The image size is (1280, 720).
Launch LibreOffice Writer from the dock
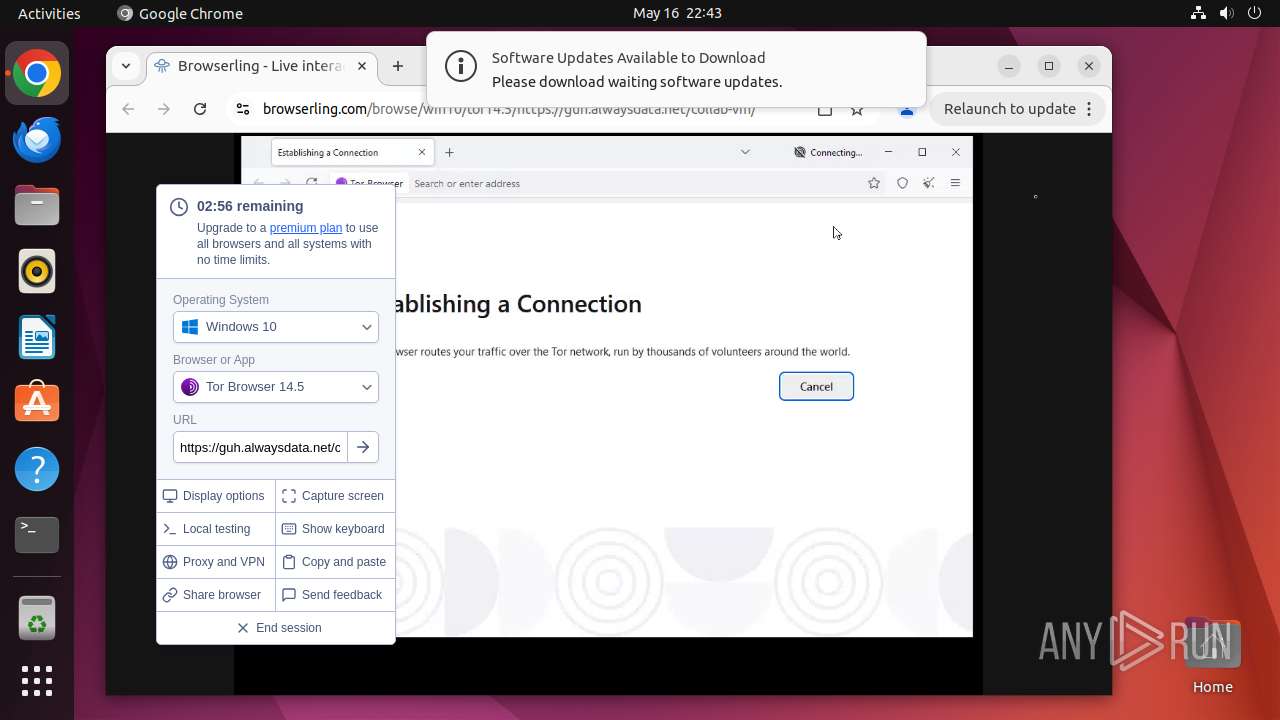pyautogui.click(x=37, y=337)
